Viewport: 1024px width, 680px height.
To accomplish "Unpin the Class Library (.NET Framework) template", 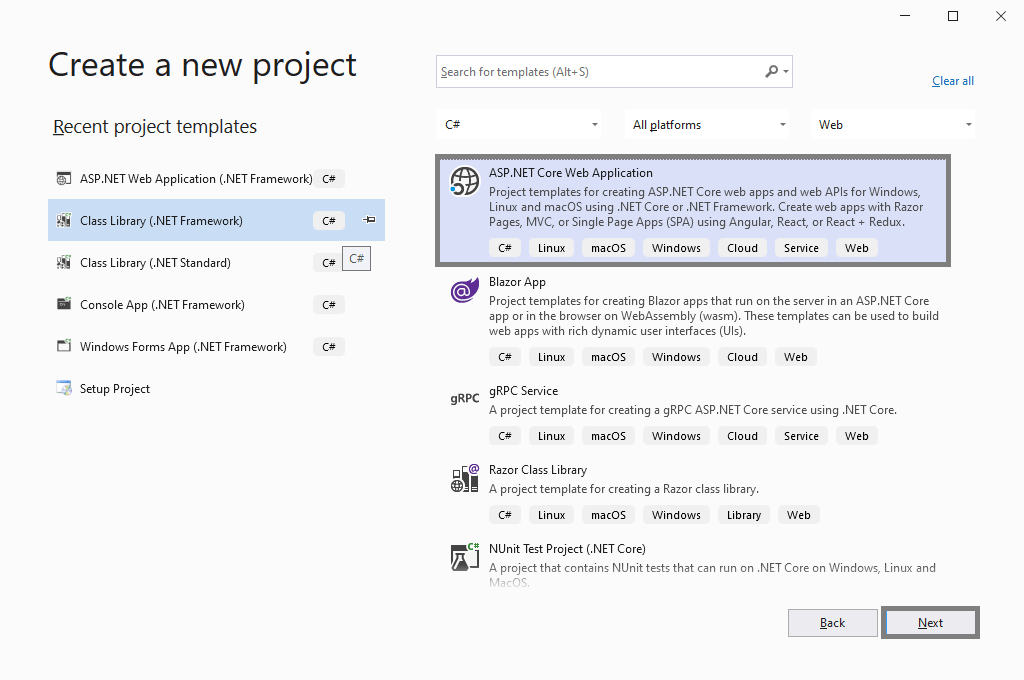I will coord(369,220).
